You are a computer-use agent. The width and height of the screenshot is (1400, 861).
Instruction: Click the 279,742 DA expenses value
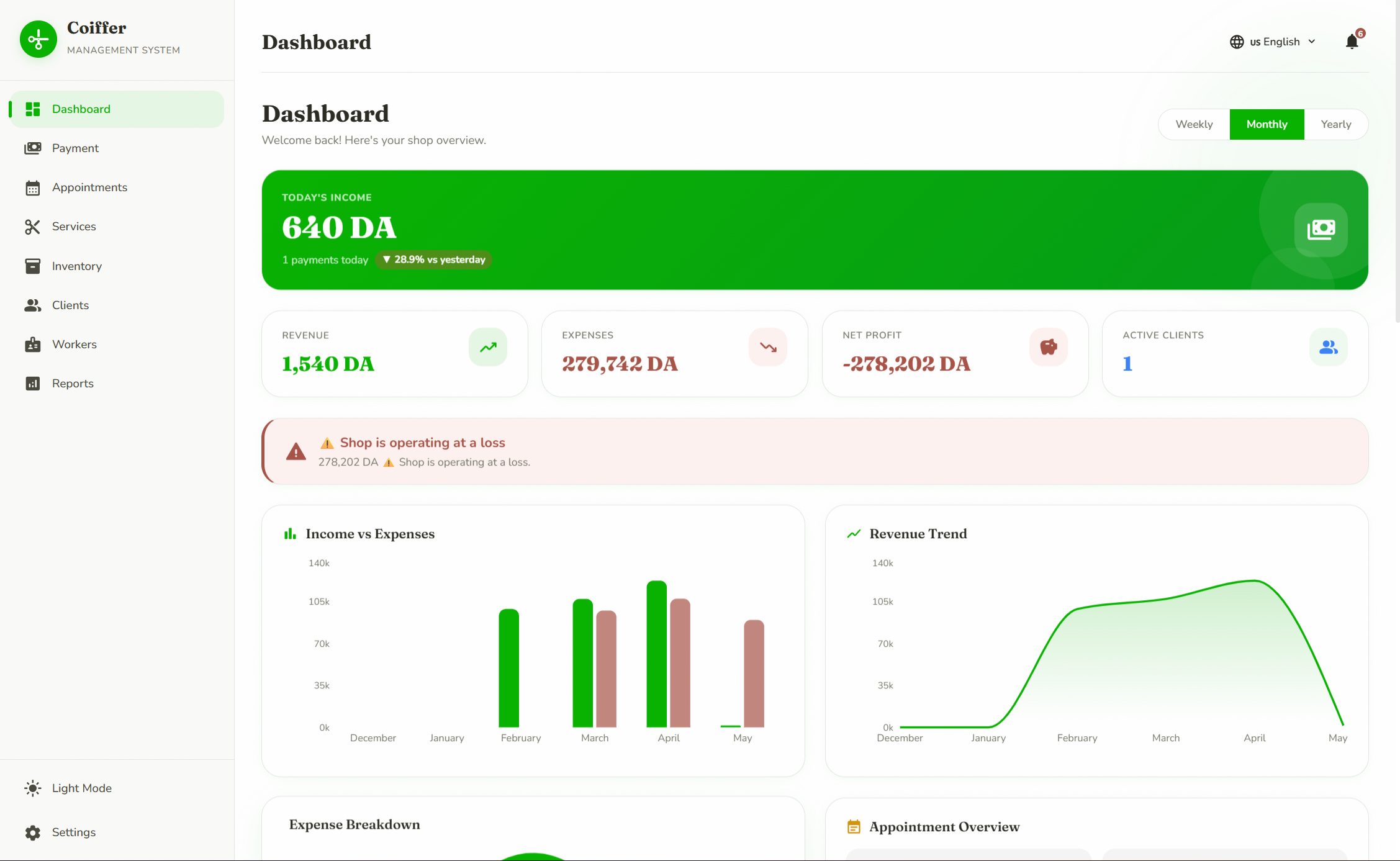(620, 364)
